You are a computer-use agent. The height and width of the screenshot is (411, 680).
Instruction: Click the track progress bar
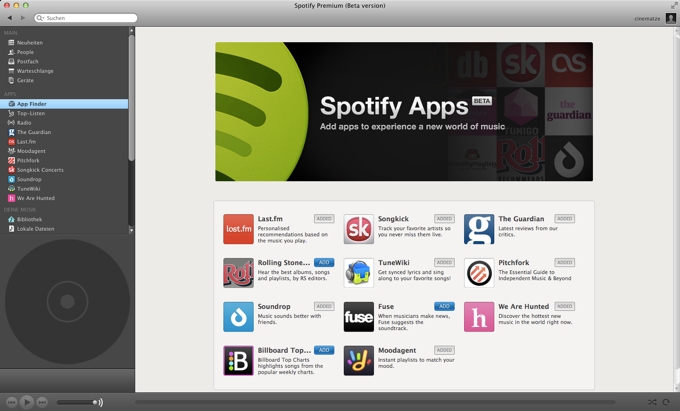tap(375, 402)
